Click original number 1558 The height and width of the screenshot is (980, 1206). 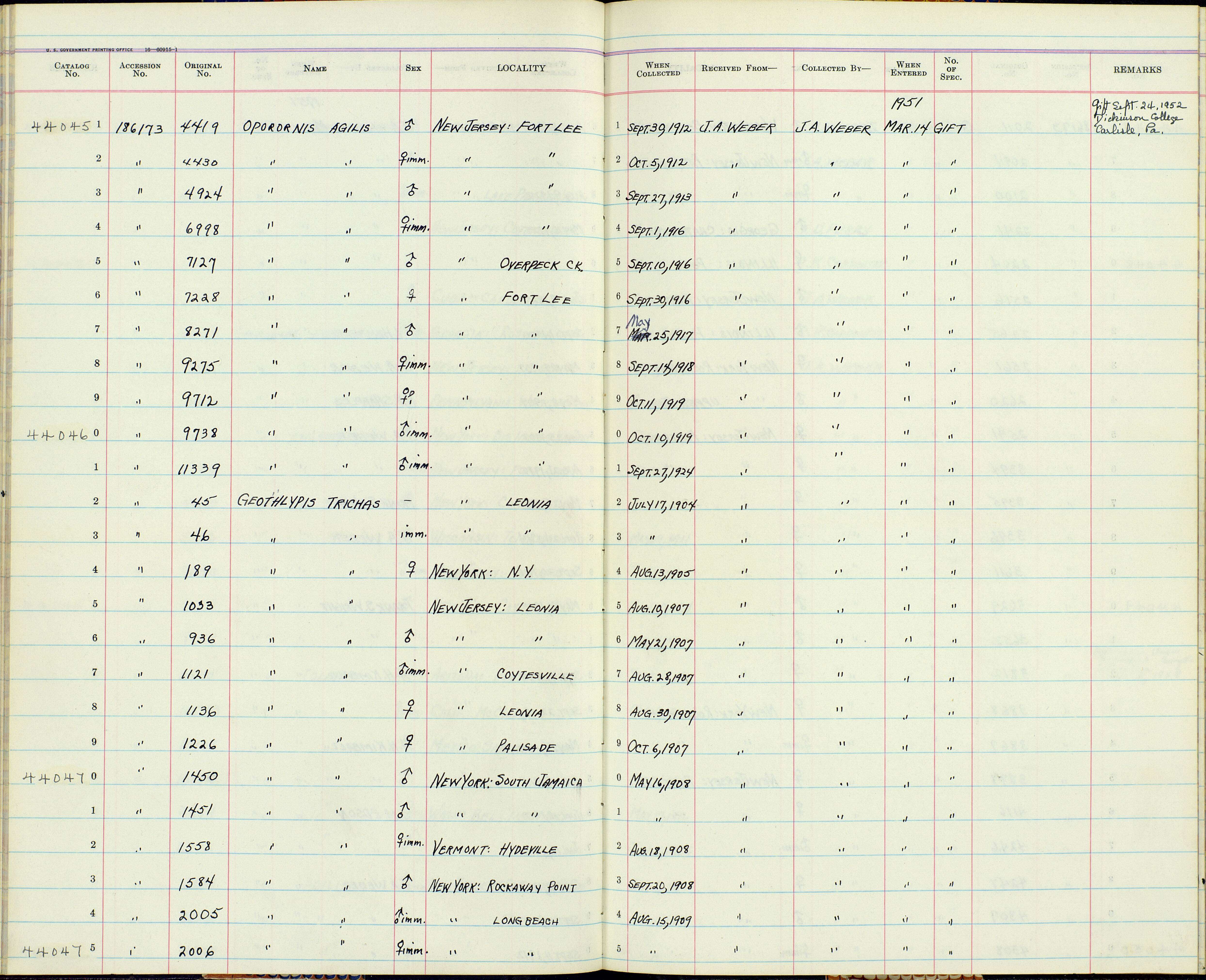coord(195,846)
